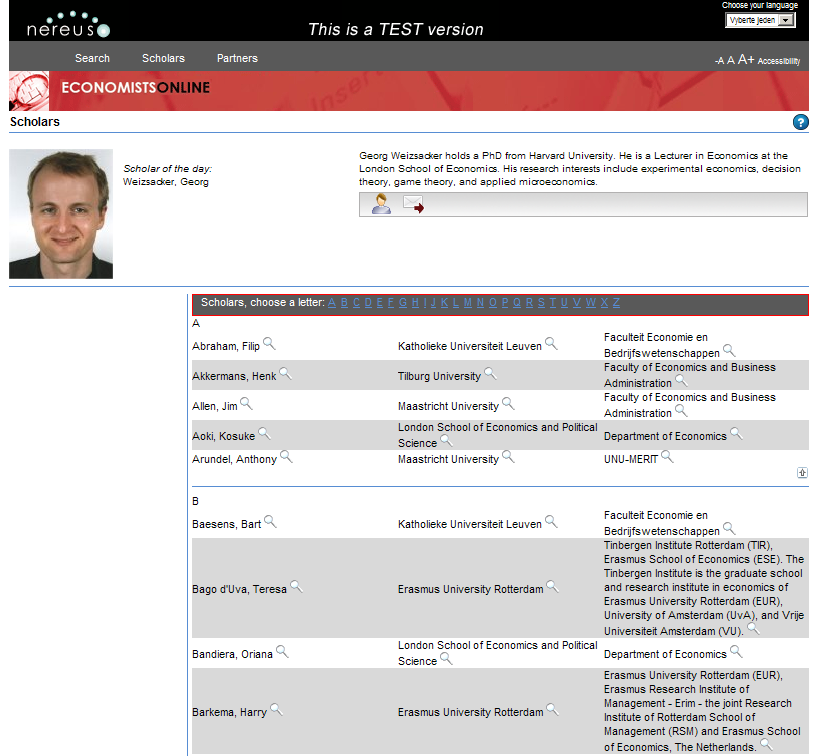The width and height of the screenshot is (818, 756).
Task: Click the UNU-MERIT text
Action: point(631,460)
